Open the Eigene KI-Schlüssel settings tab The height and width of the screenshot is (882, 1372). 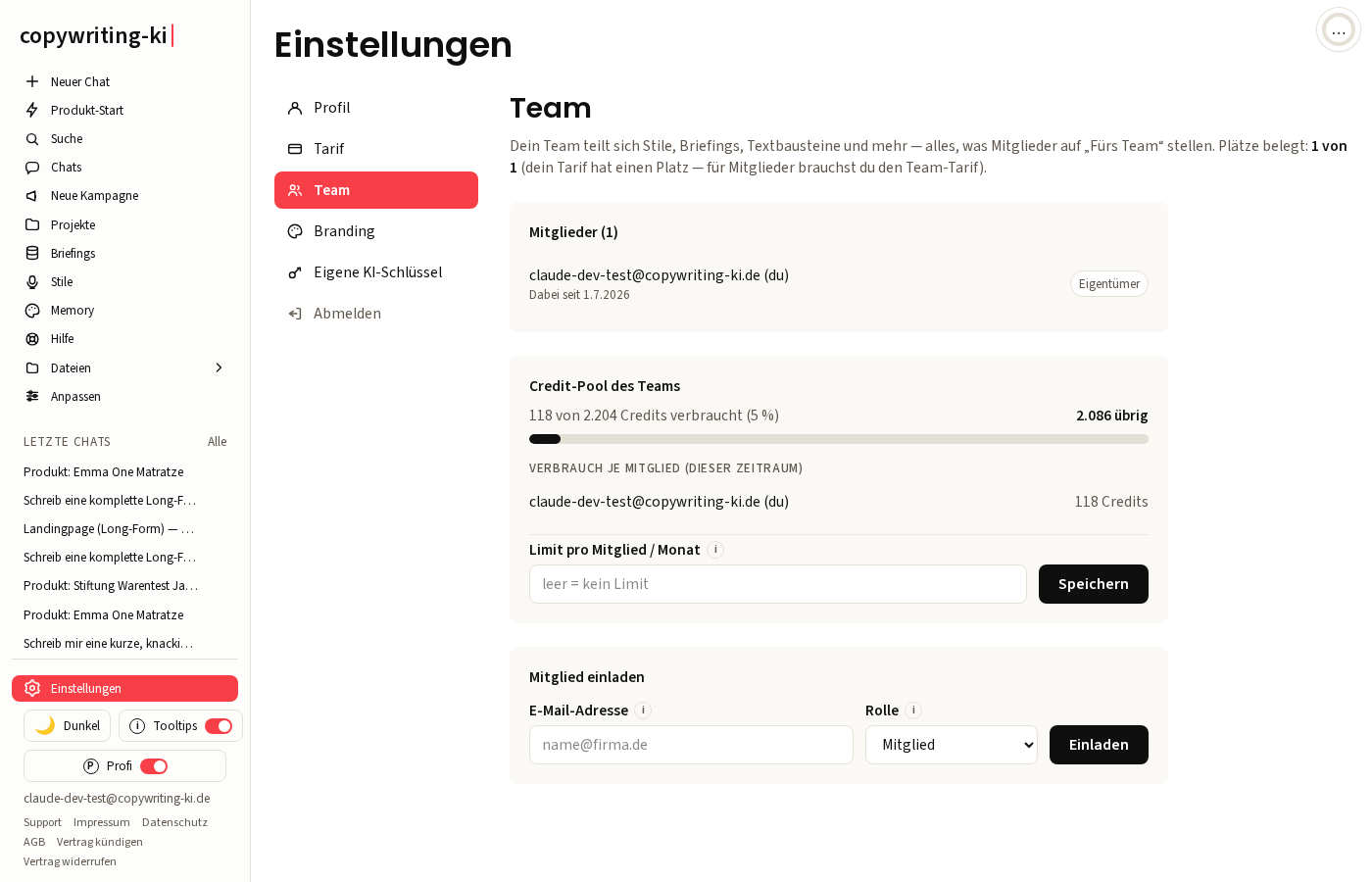click(x=376, y=272)
